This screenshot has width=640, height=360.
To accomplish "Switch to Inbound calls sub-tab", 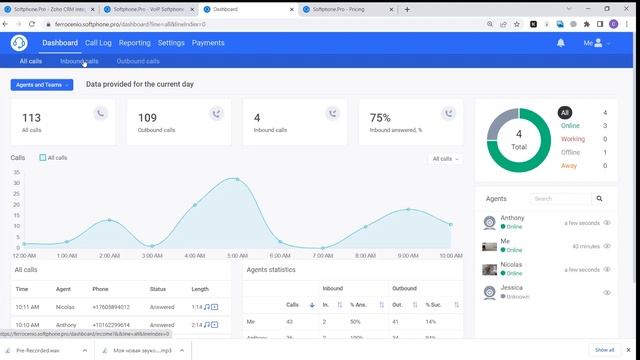I will [79, 61].
